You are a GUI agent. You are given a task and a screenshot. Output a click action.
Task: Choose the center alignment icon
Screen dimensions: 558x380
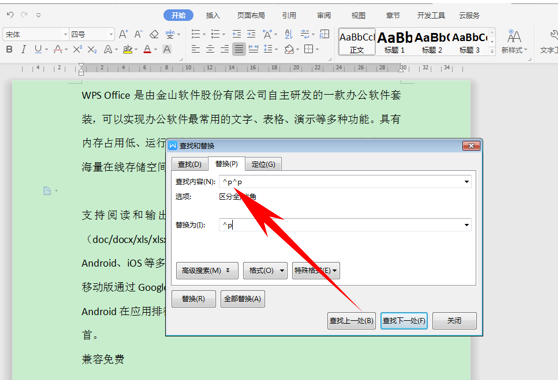point(210,49)
